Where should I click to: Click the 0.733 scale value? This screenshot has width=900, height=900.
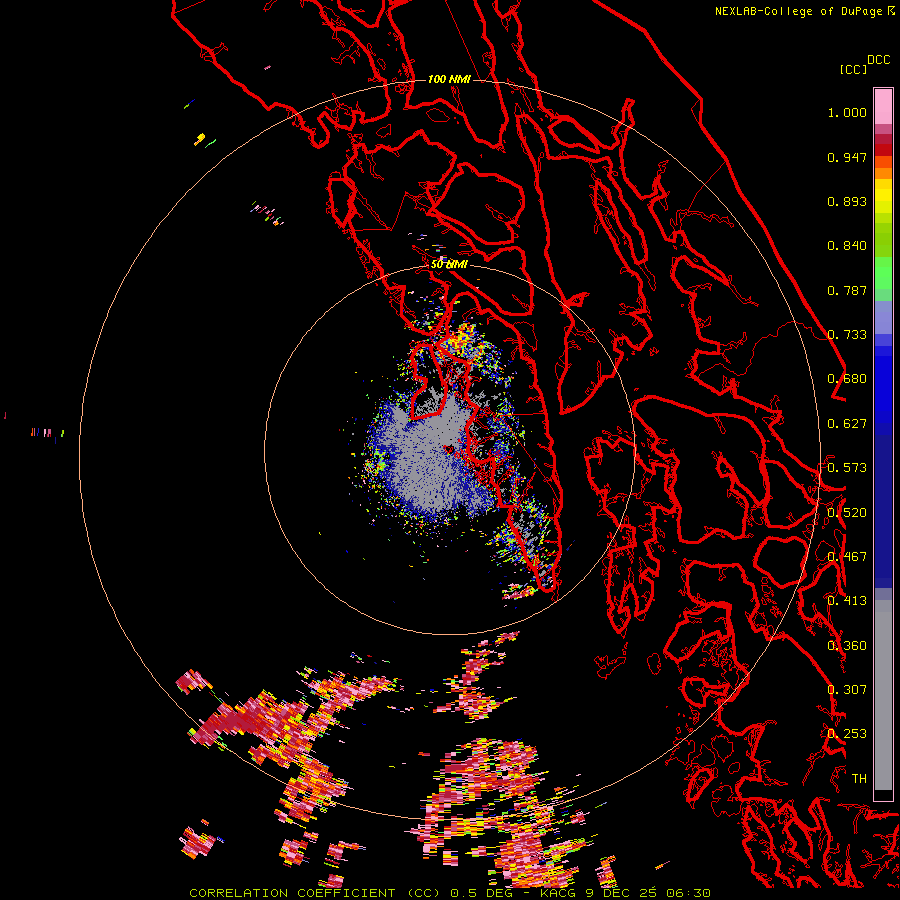847,335
